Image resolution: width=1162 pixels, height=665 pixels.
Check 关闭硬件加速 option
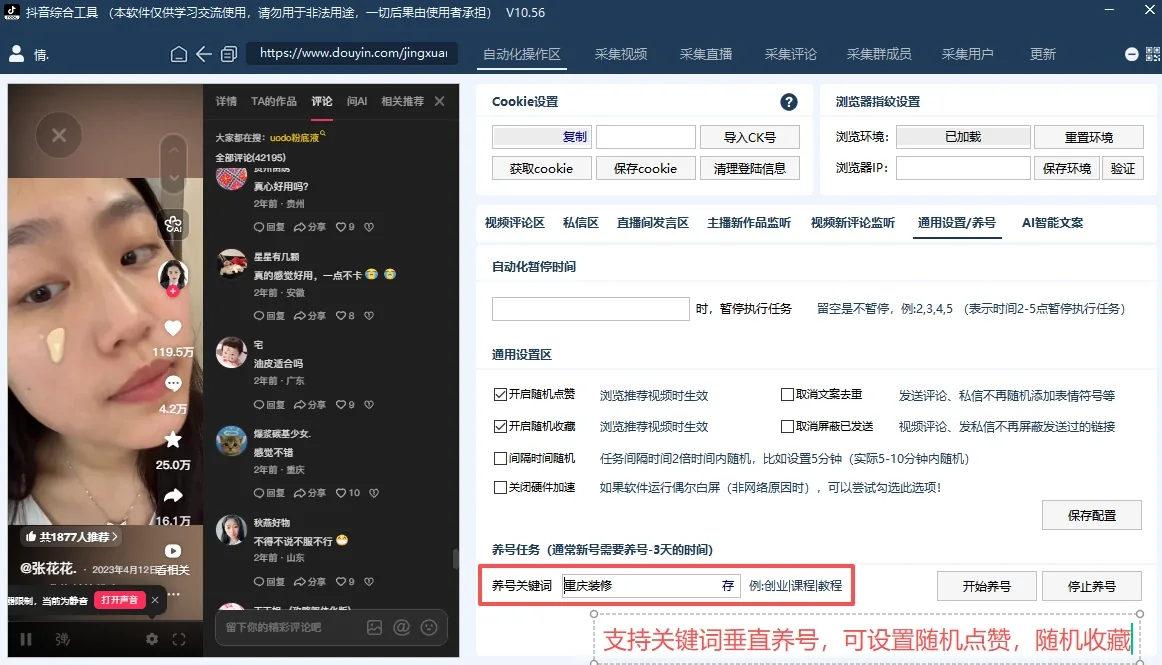[500, 487]
